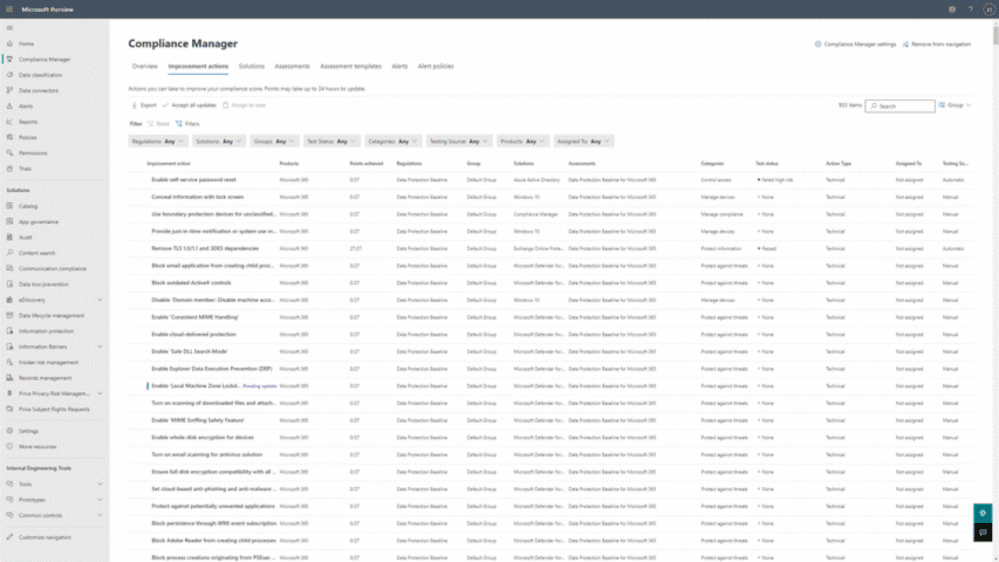Screen dimensions: 999x562
Task: Open the Testing Source filter dropdown
Action: [459, 141]
